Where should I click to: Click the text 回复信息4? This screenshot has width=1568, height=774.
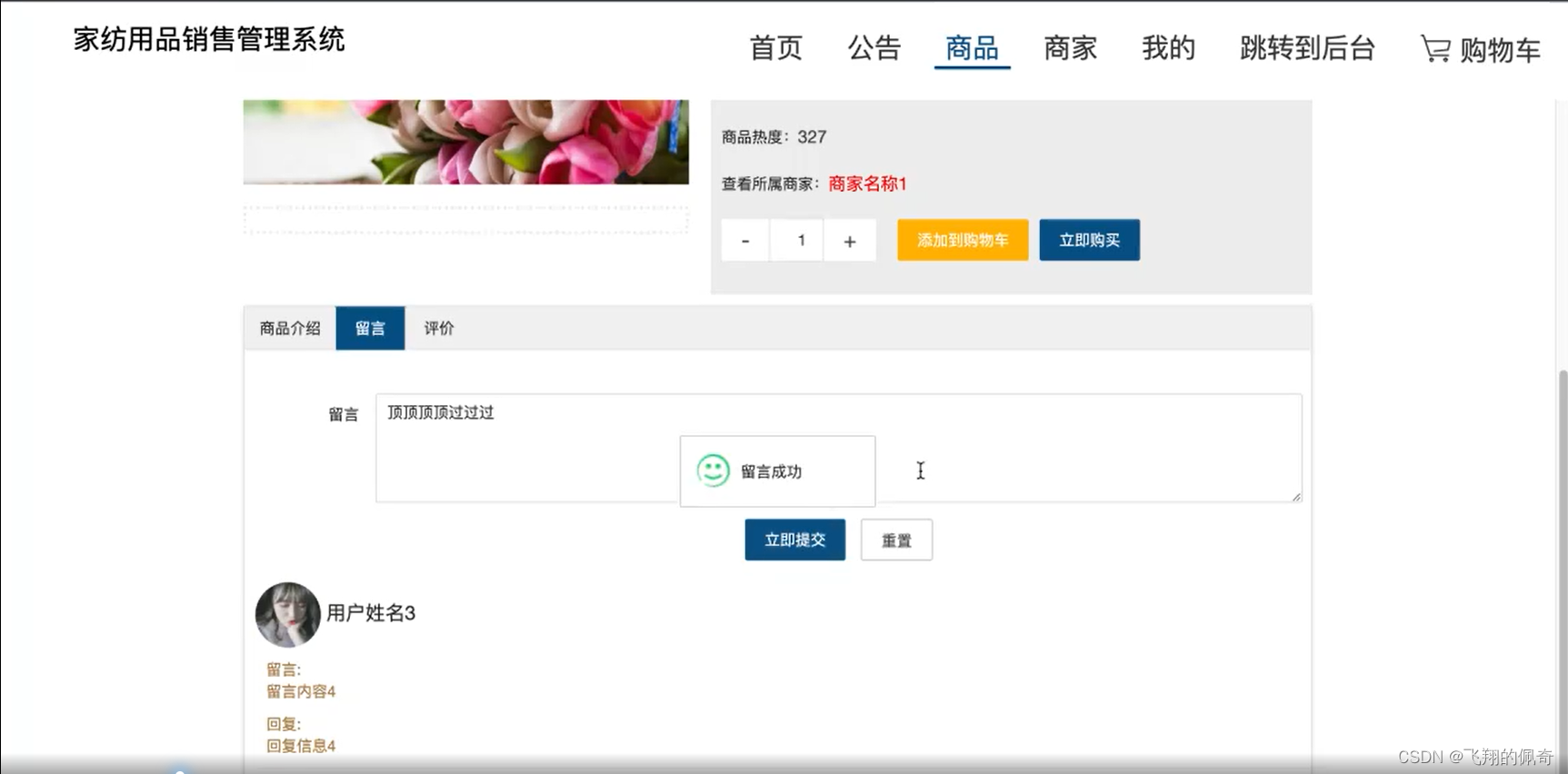301,746
